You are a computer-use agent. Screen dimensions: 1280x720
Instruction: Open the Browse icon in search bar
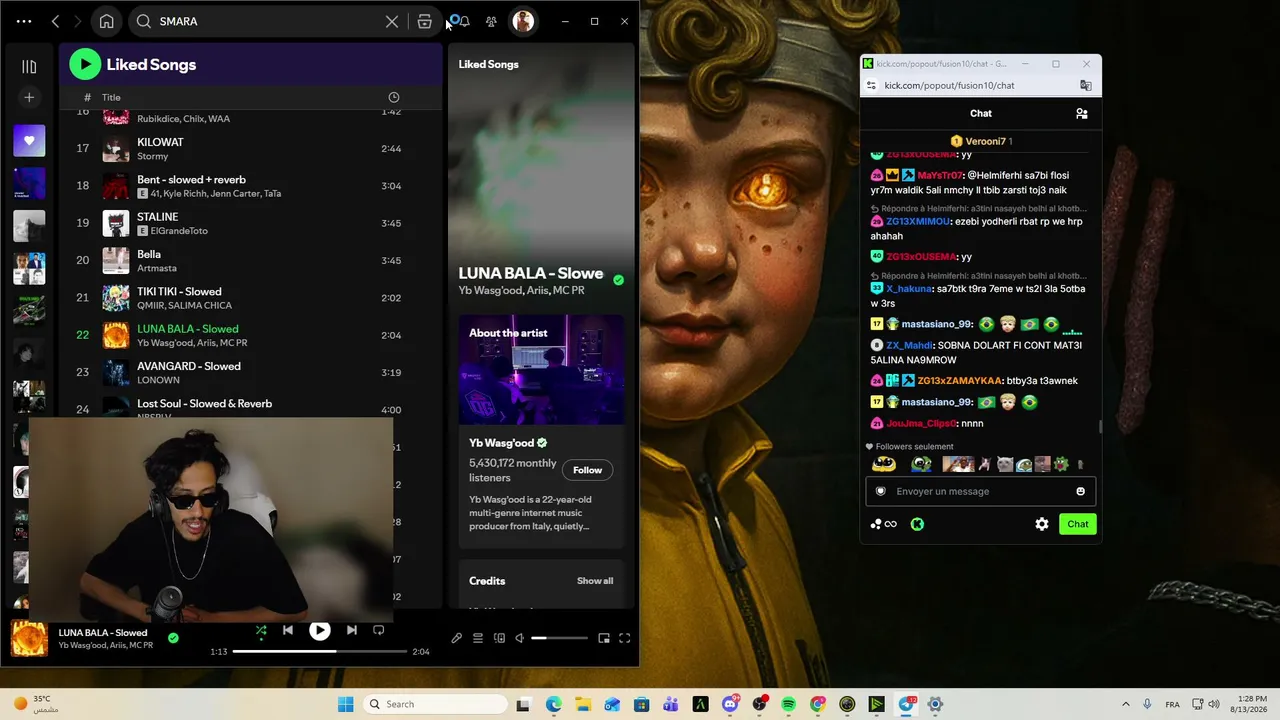point(425,21)
